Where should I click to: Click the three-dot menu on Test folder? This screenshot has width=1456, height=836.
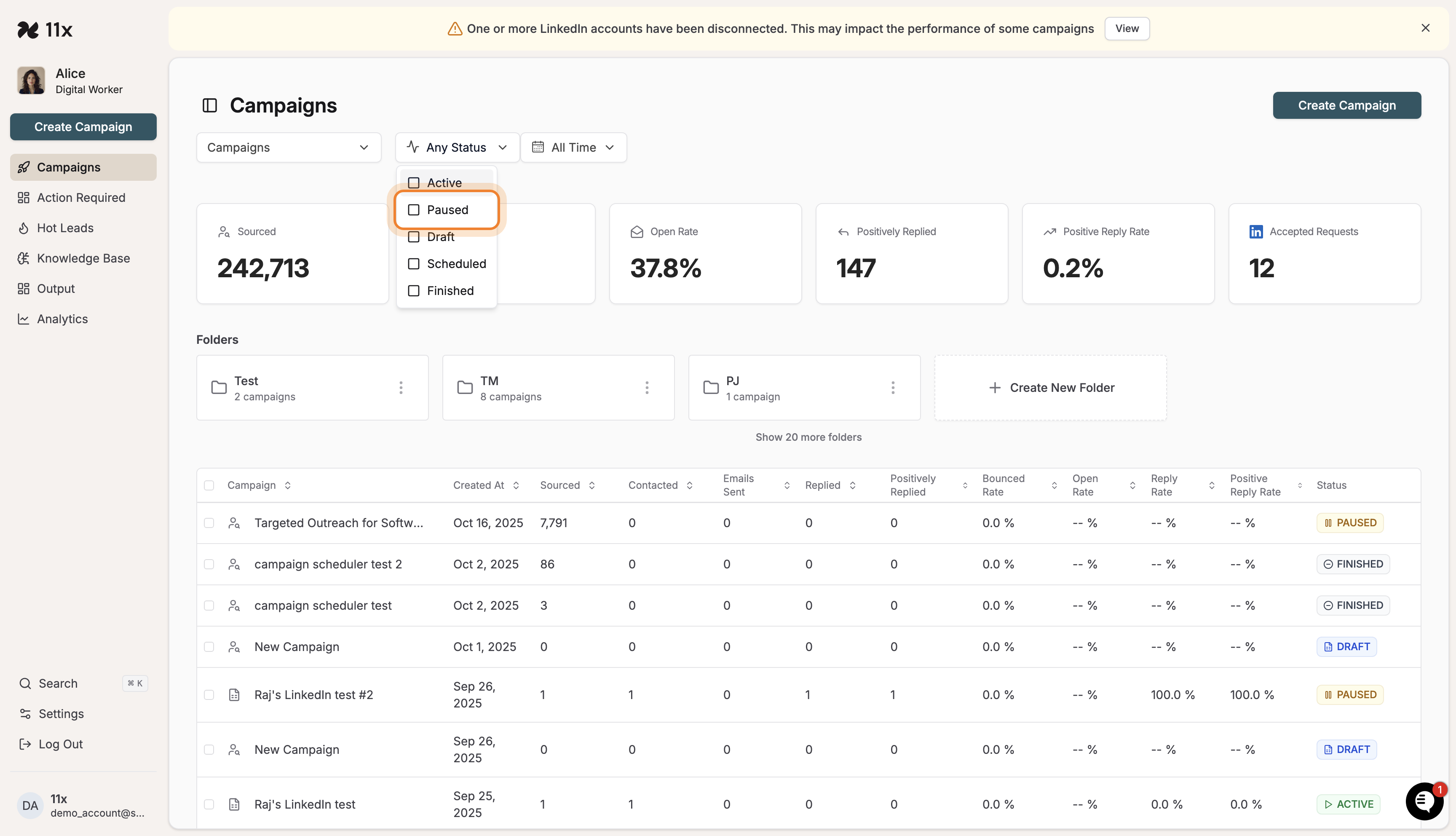point(401,388)
